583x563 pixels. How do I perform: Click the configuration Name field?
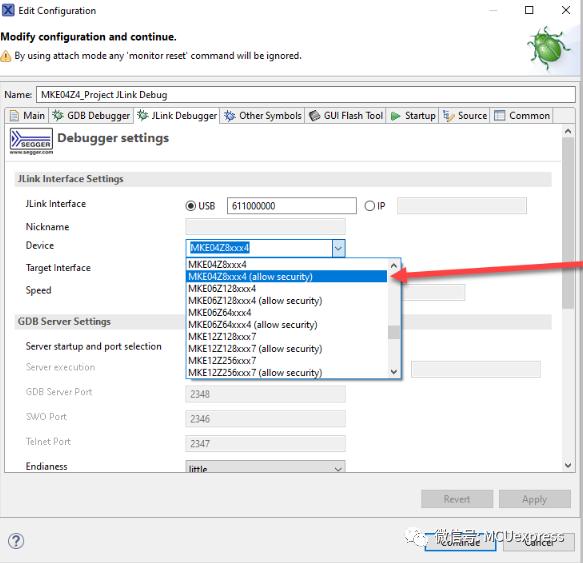tap(306, 94)
